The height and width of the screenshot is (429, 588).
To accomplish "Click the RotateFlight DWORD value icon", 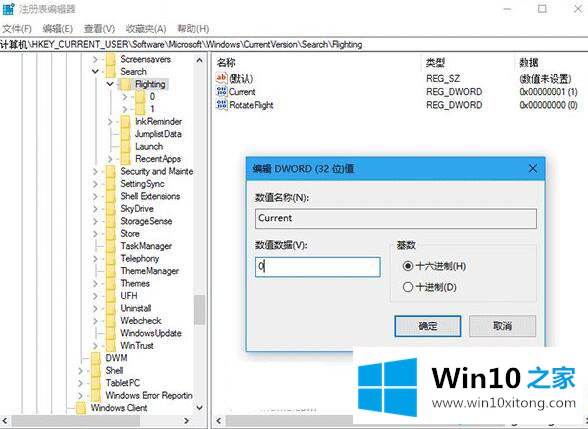I will coord(222,105).
